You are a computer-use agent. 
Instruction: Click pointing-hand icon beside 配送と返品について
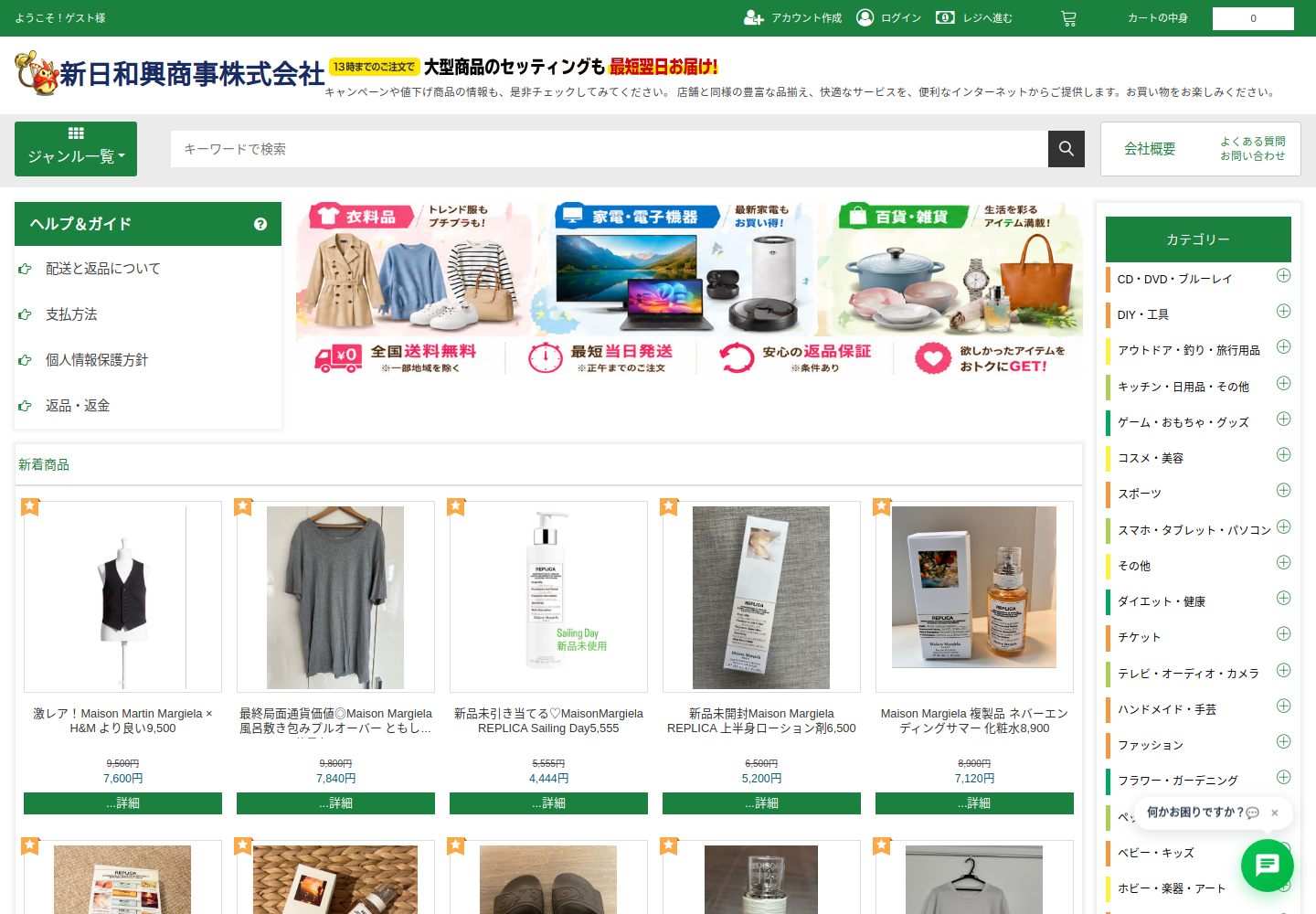(x=25, y=269)
